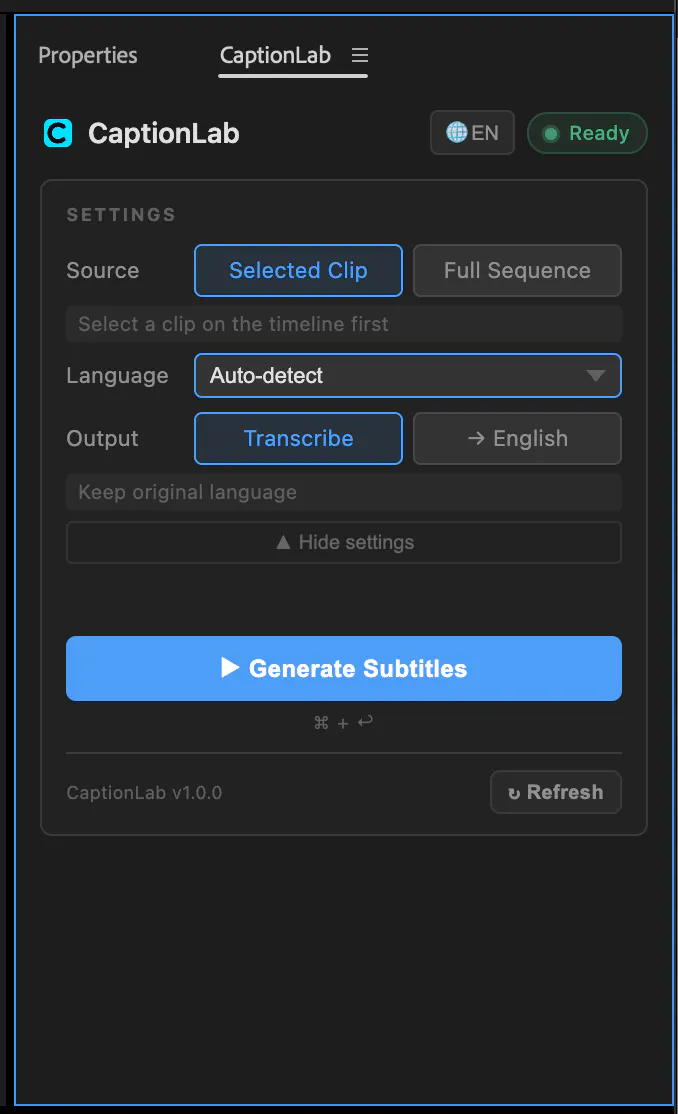Screen dimensions: 678x1114
Task: Switch interface language via EN globe button
Action: click(x=472, y=133)
